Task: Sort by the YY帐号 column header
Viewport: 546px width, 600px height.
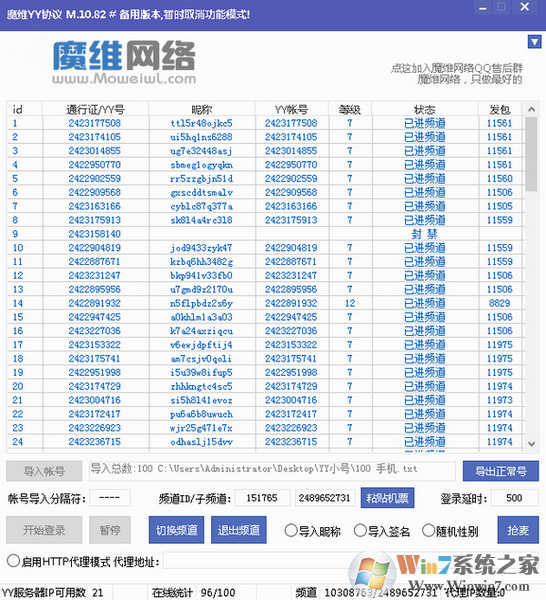Action: [x=292, y=109]
